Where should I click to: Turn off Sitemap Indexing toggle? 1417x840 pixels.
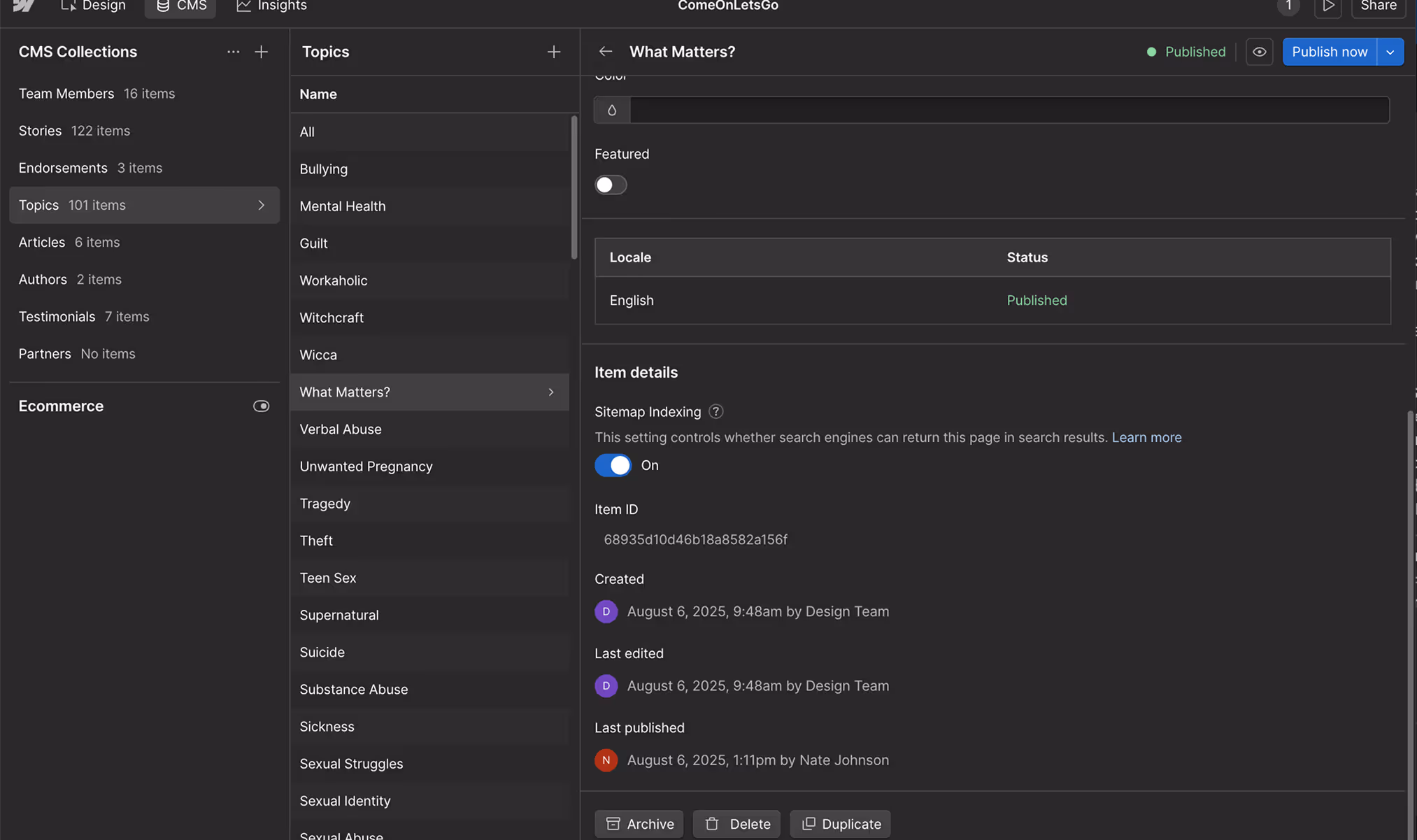click(x=613, y=466)
